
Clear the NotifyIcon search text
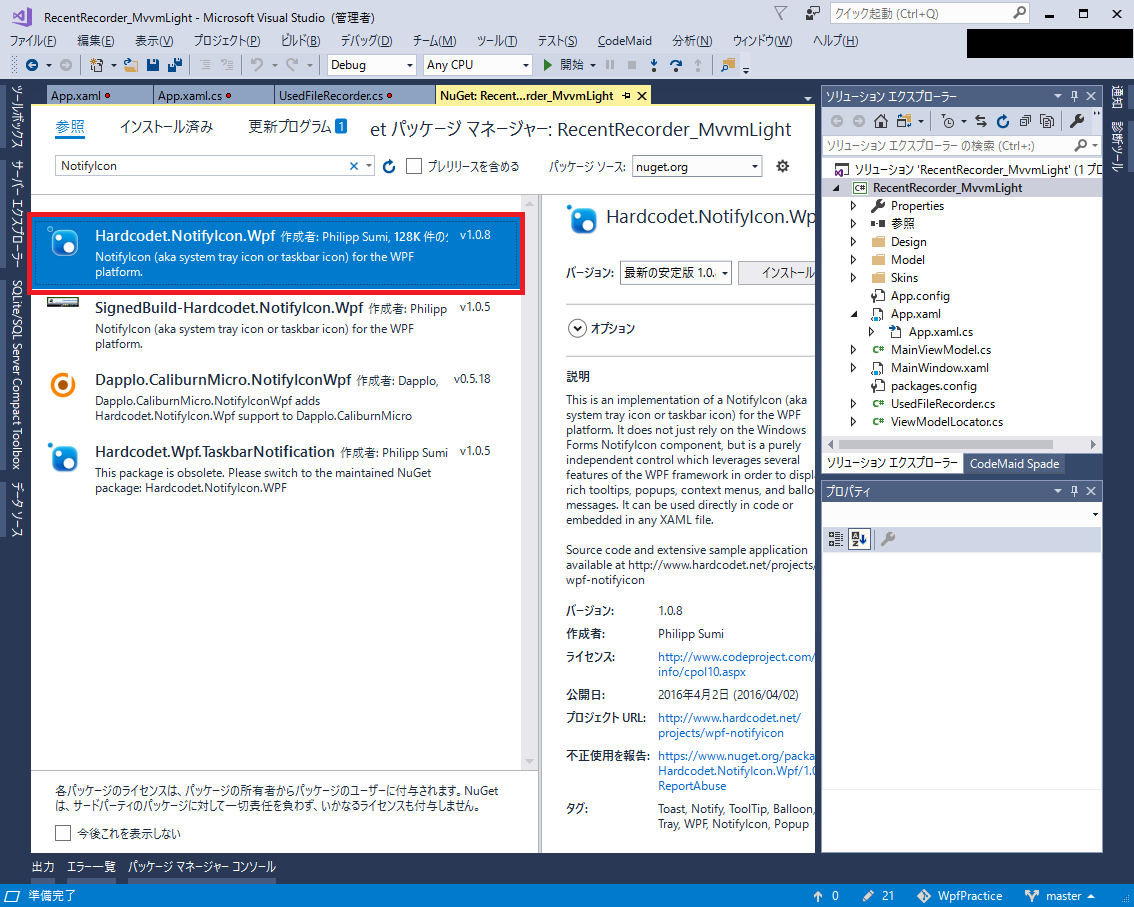(354, 166)
